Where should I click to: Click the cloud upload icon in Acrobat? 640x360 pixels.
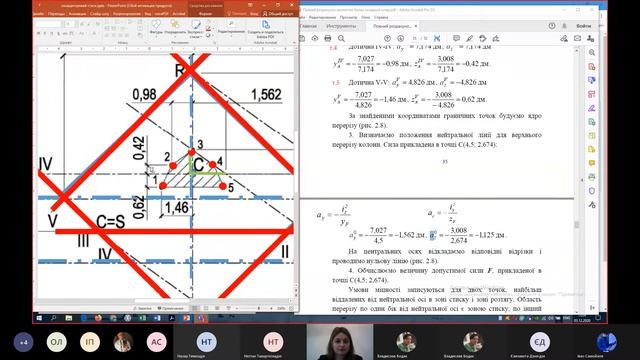coord(315,38)
